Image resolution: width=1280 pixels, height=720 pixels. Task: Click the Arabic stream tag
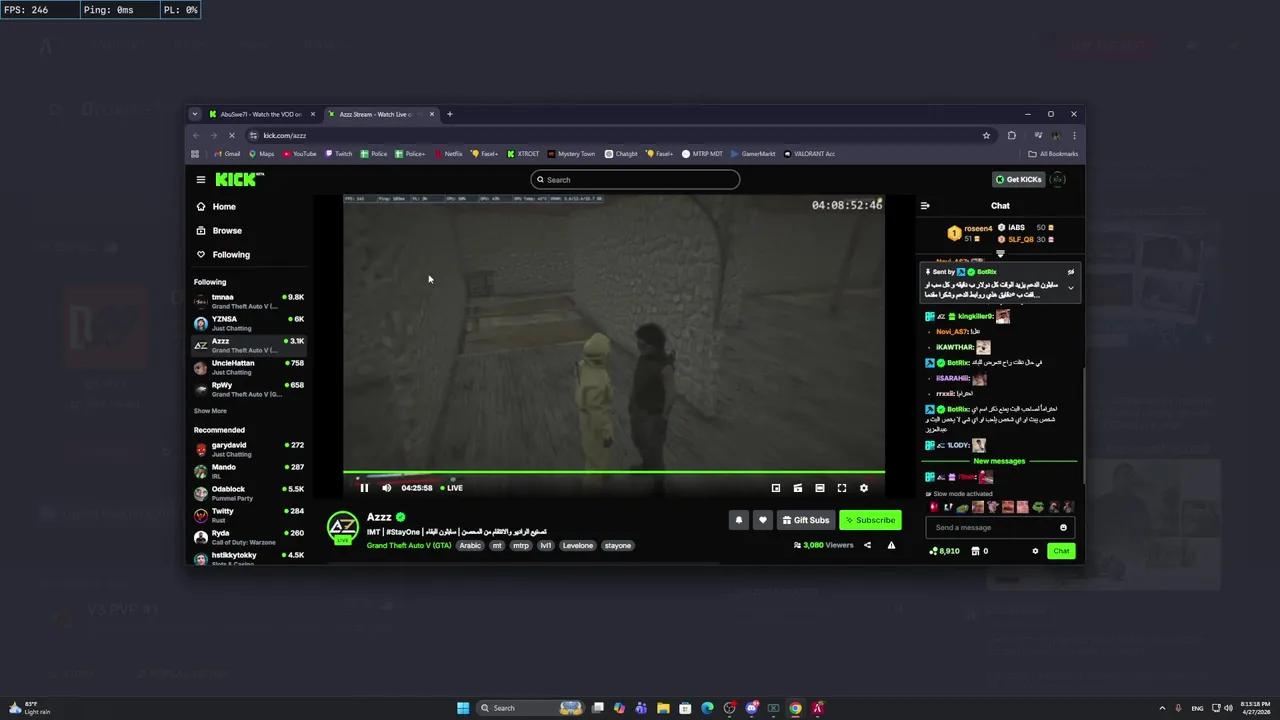coord(470,546)
